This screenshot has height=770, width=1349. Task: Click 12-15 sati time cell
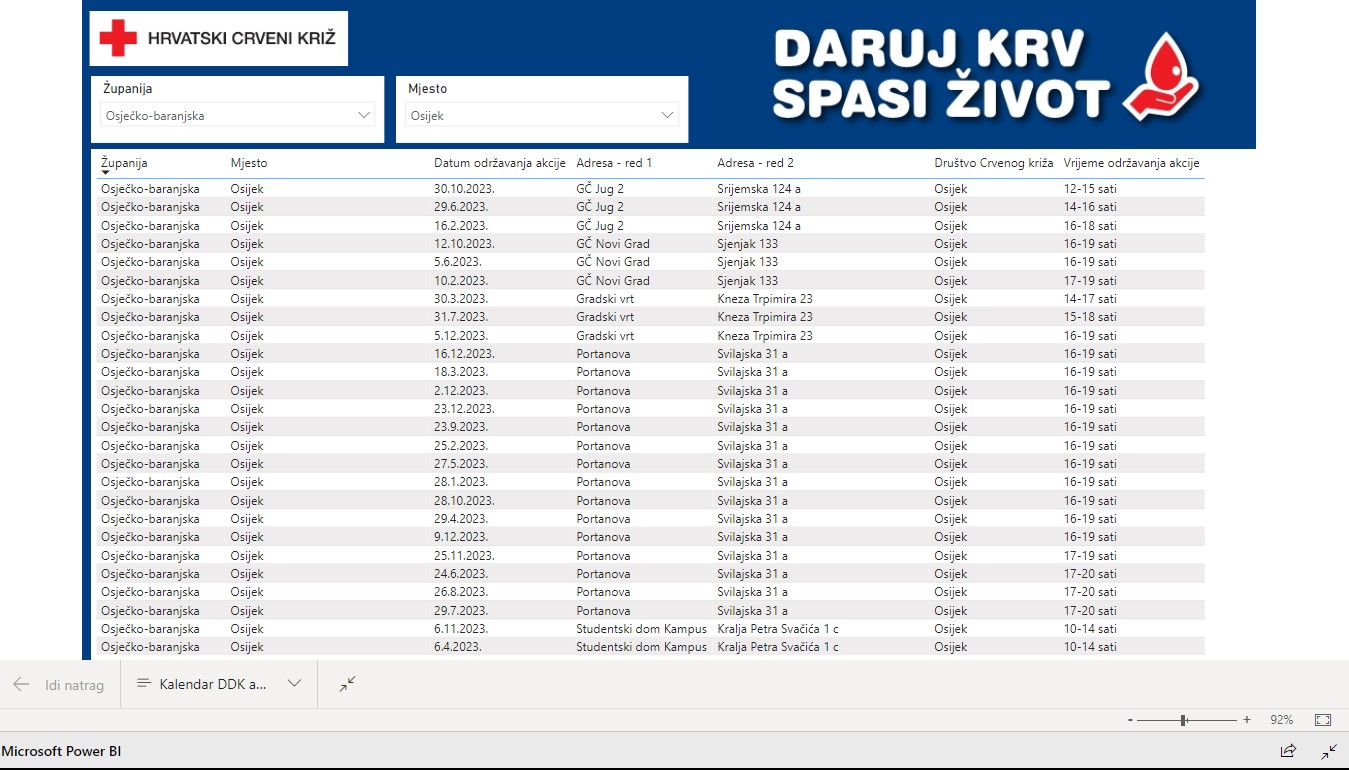click(1090, 188)
